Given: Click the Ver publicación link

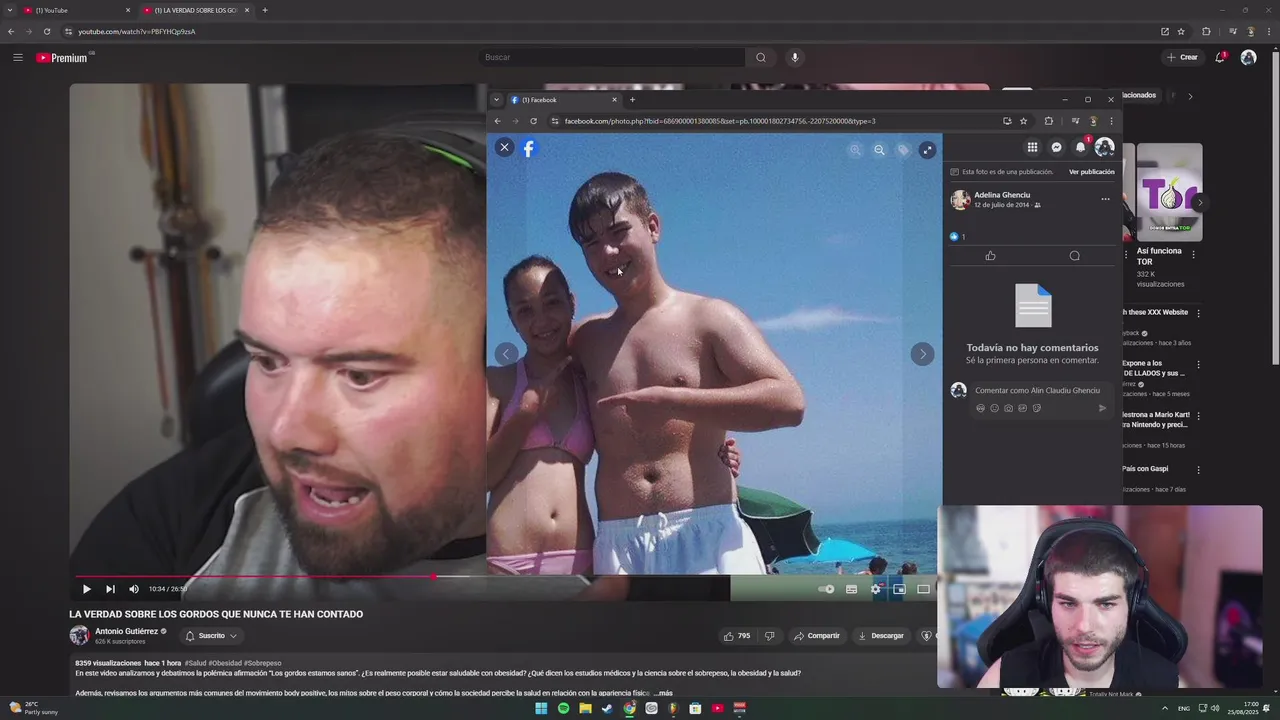Looking at the screenshot, I should click(1091, 172).
